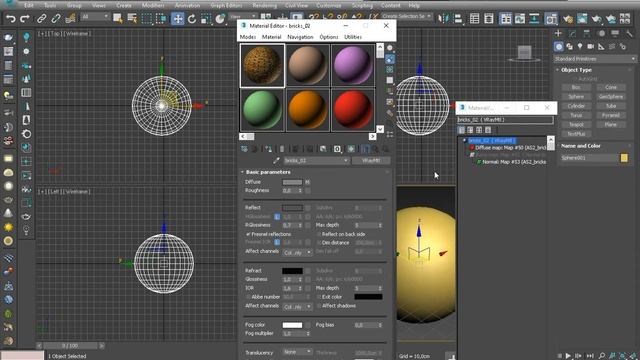Open the Render Setup icon
Image resolution: width=640 pixels, height=360 pixels.
pyautogui.click(x=568, y=18)
